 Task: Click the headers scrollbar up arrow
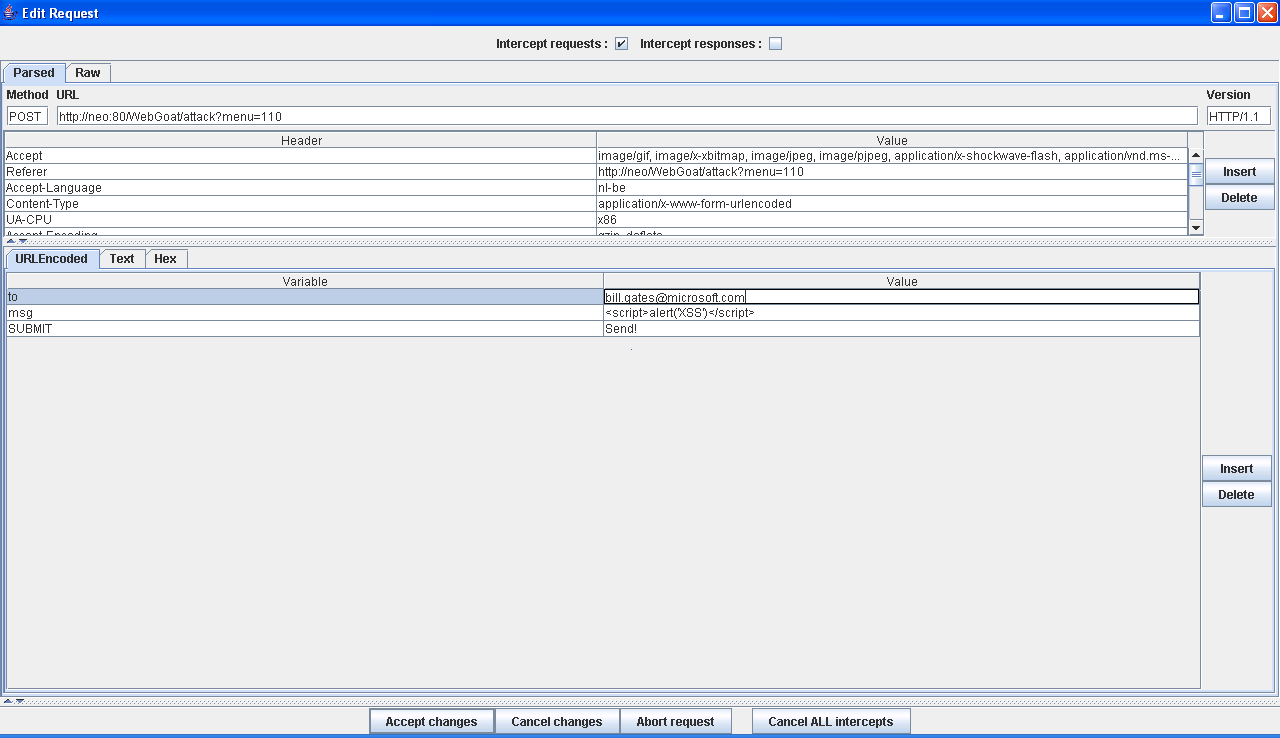pos(1196,155)
